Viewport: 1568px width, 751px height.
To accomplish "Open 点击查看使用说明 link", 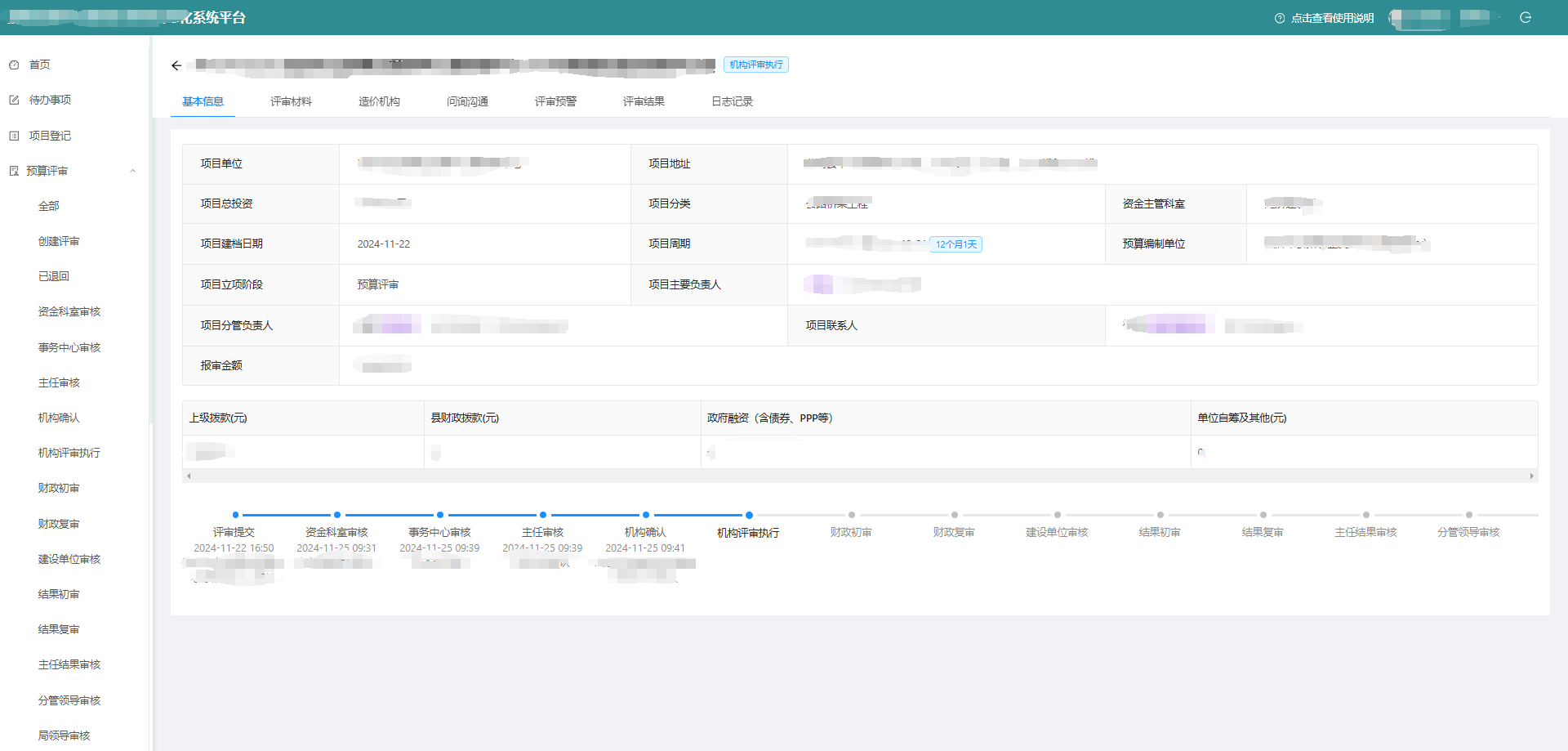I will tap(1333, 18).
